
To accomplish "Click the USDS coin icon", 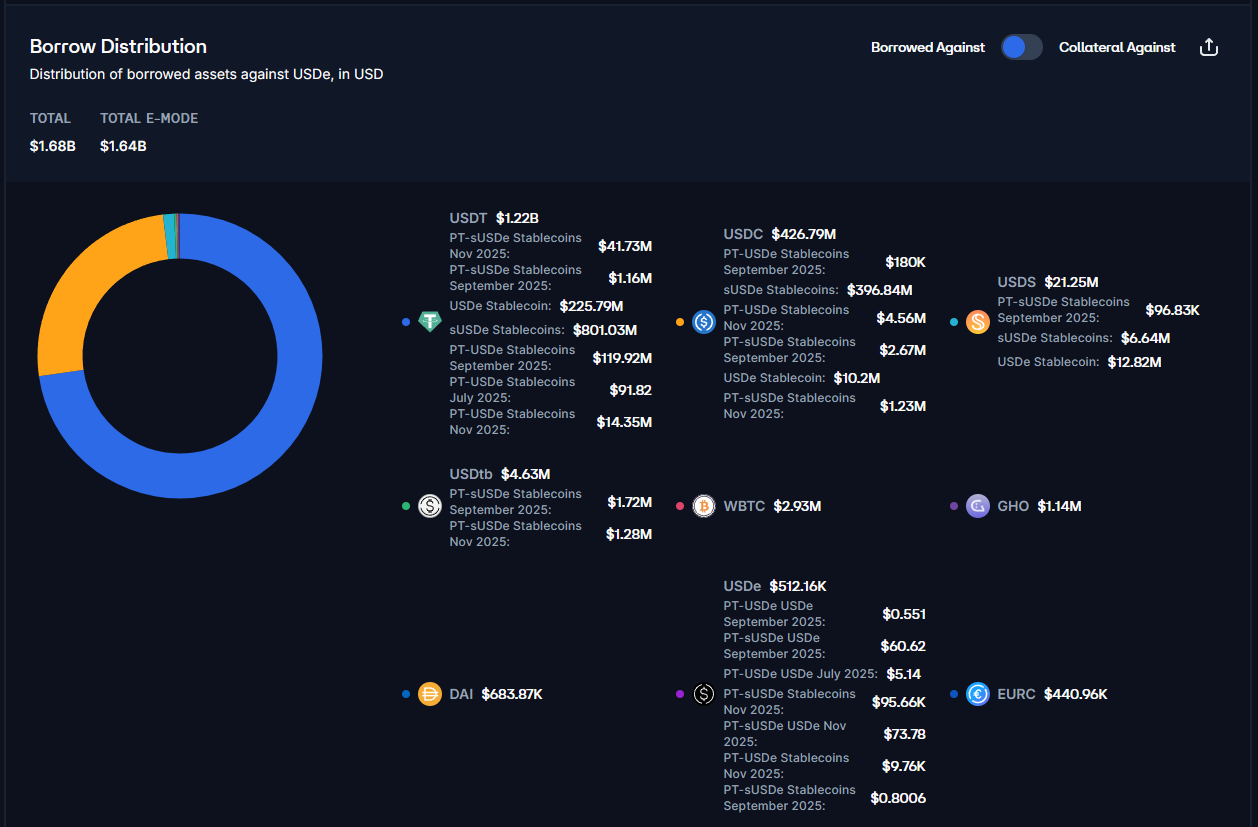I will [x=978, y=322].
